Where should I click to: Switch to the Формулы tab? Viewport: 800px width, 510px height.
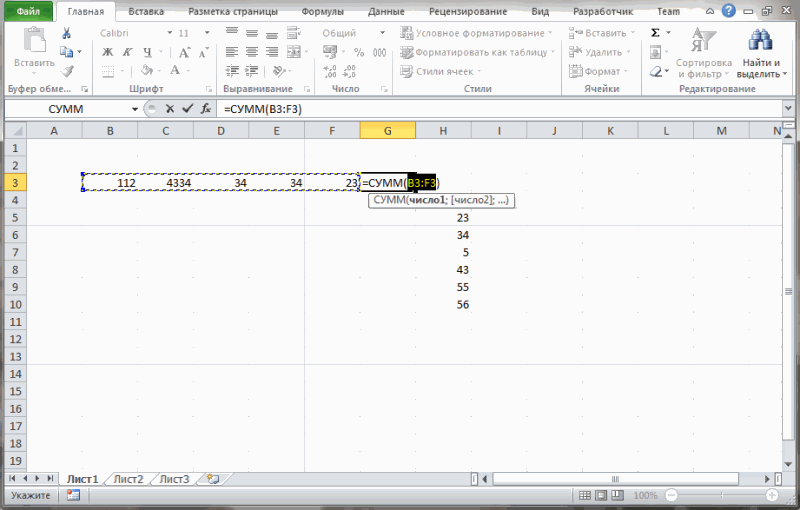[322, 11]
